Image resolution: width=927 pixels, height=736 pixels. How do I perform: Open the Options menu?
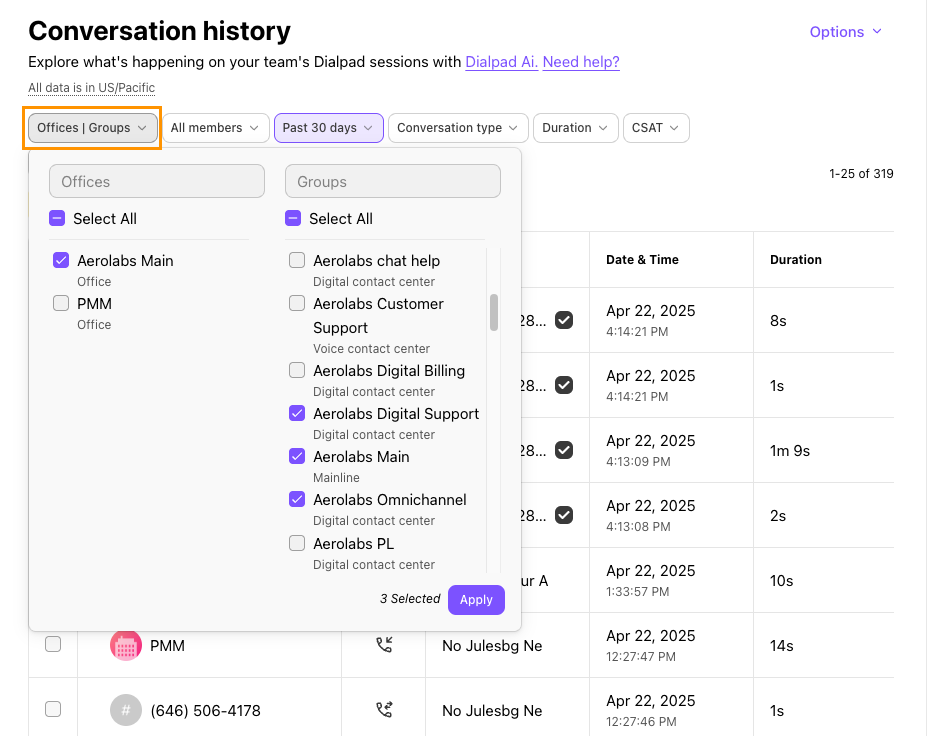pos(845,32)
